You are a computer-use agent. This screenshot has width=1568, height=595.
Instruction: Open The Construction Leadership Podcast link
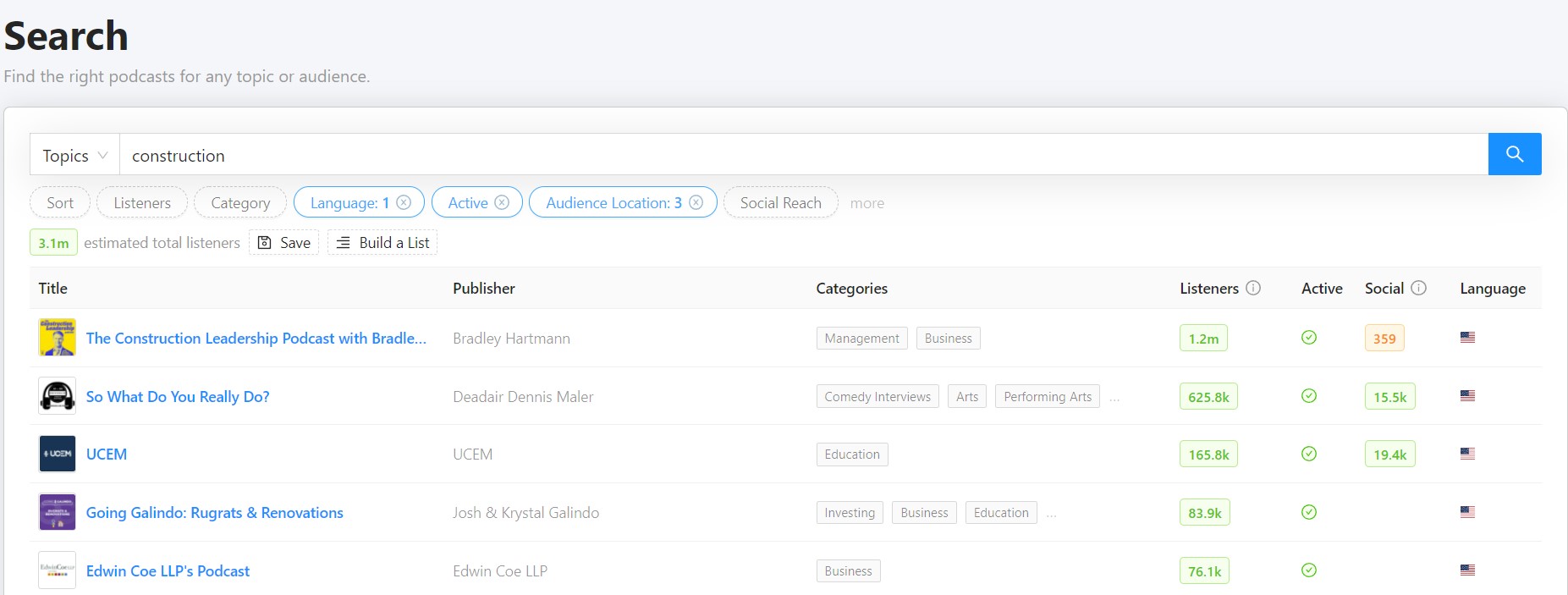256,339
